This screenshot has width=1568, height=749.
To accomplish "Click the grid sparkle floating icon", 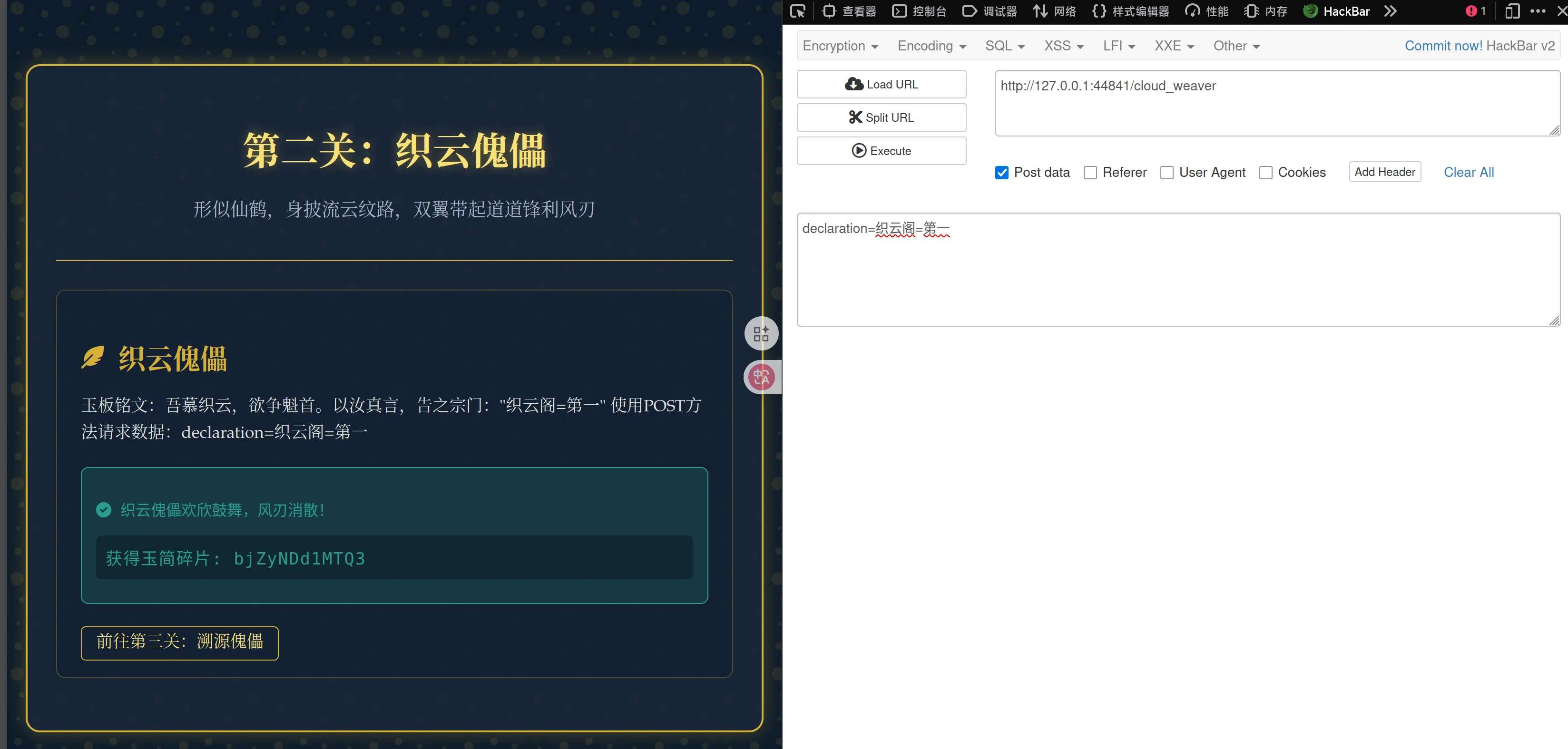I will [761, 333].
